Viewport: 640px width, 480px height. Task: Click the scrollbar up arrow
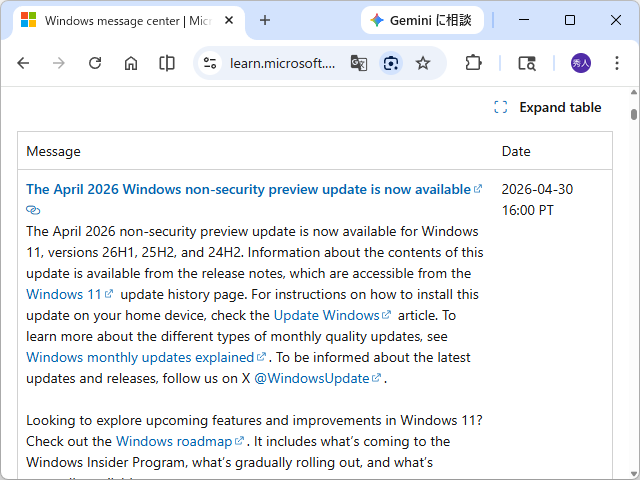tap(633, 92)
